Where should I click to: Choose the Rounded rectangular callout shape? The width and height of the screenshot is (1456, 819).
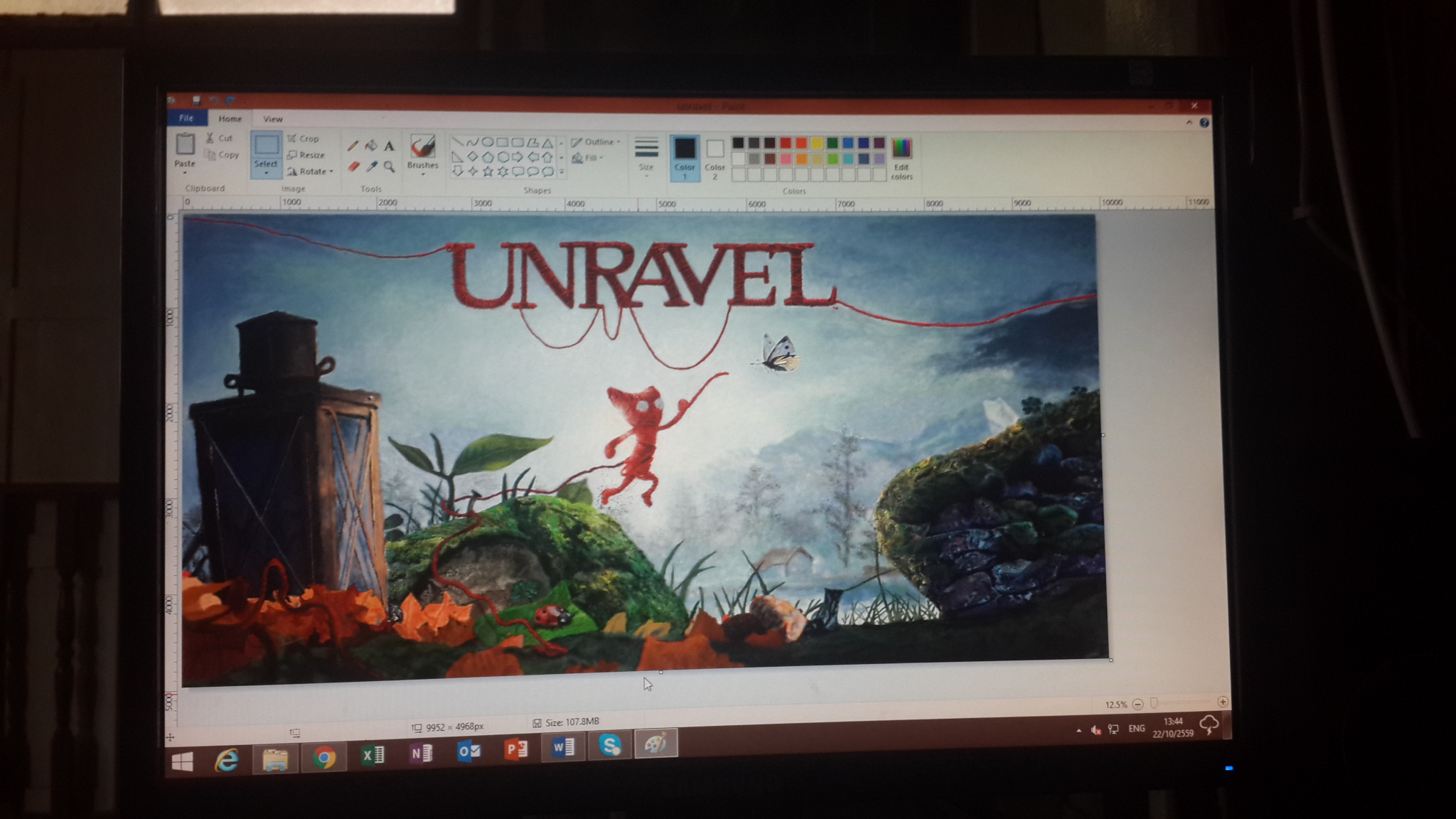pos(518,171)
